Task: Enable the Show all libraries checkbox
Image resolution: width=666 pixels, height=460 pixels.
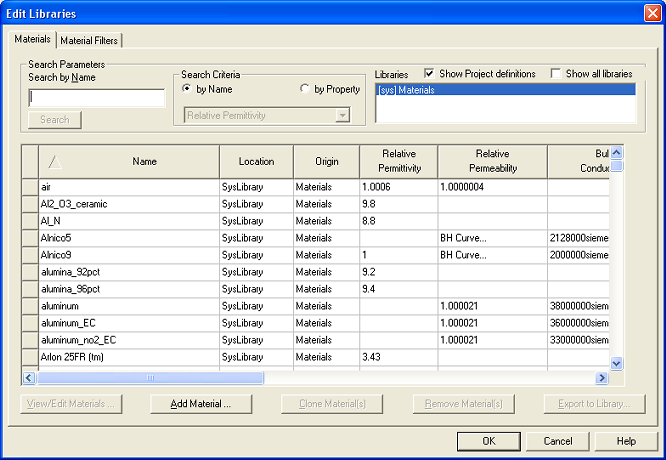Action: 557,74
